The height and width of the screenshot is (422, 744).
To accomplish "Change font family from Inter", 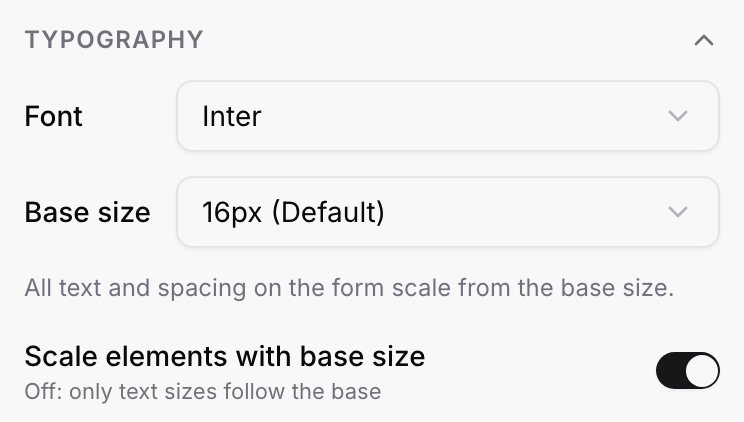I will (448, 116).
